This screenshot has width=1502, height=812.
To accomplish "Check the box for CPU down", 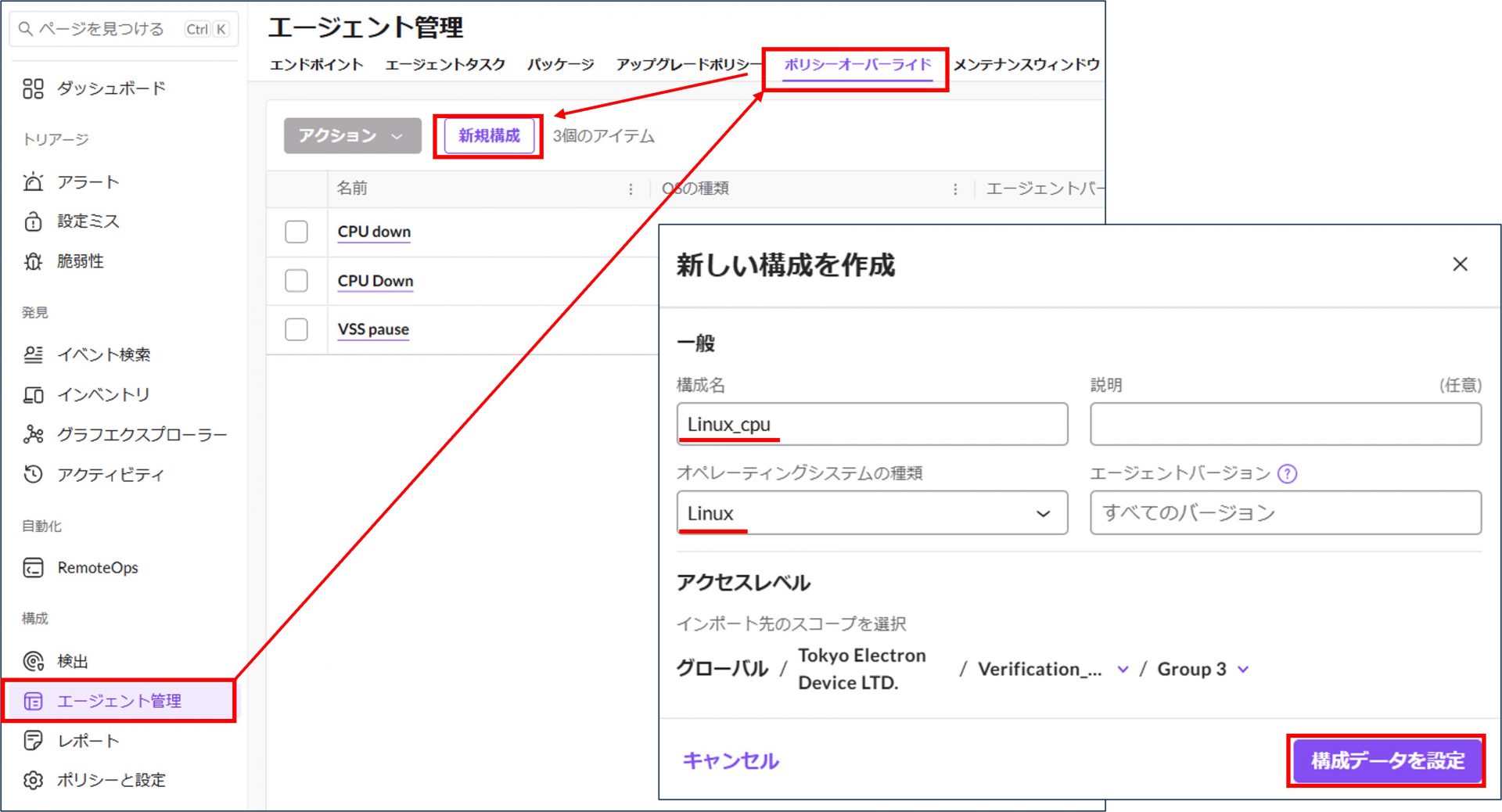I will [296, 232].
